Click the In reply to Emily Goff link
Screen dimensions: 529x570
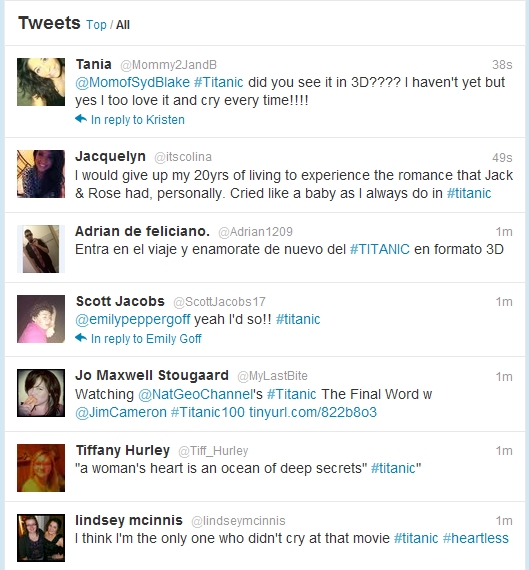[x=146, y=338]
